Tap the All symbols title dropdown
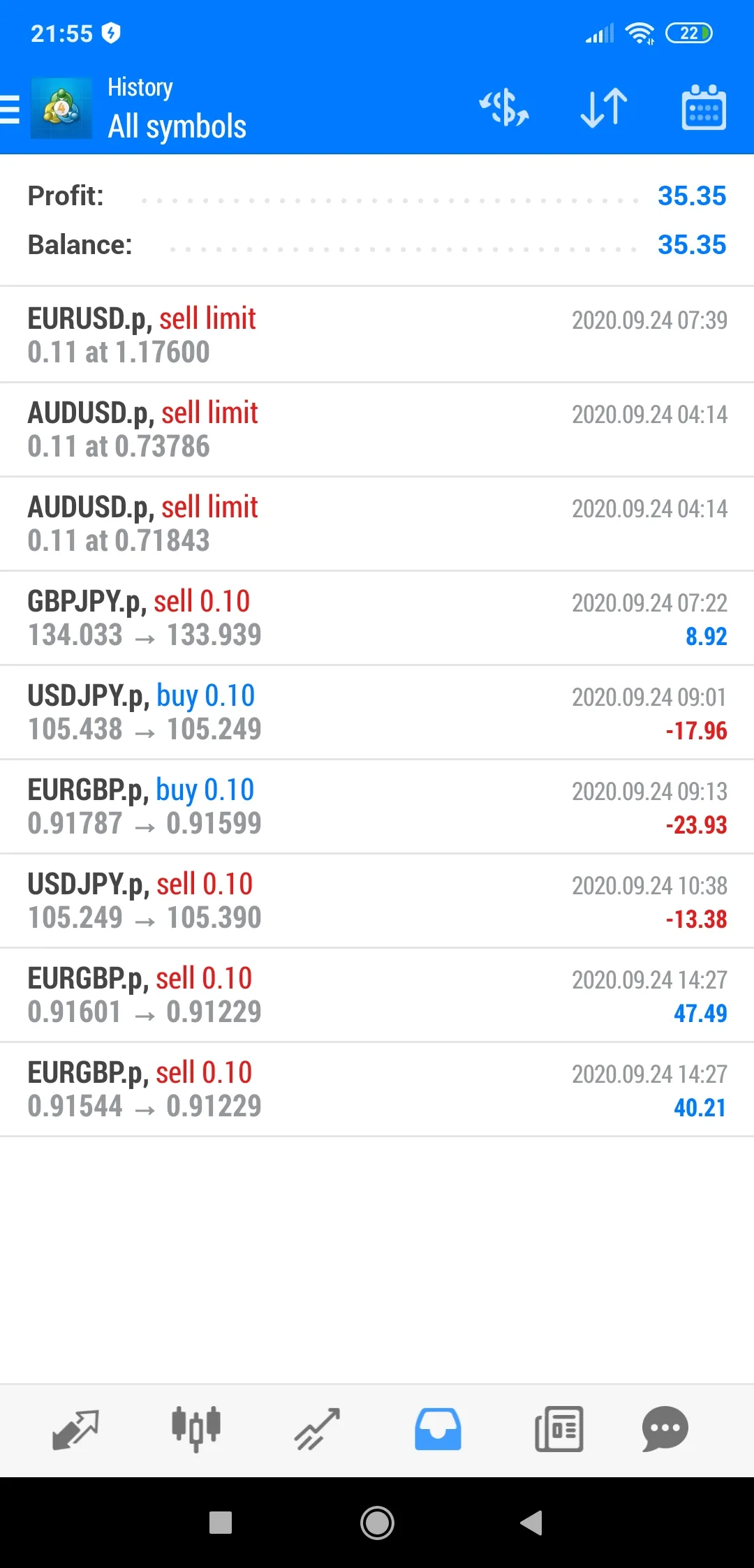754x1568 pixels. pos(177,127)
